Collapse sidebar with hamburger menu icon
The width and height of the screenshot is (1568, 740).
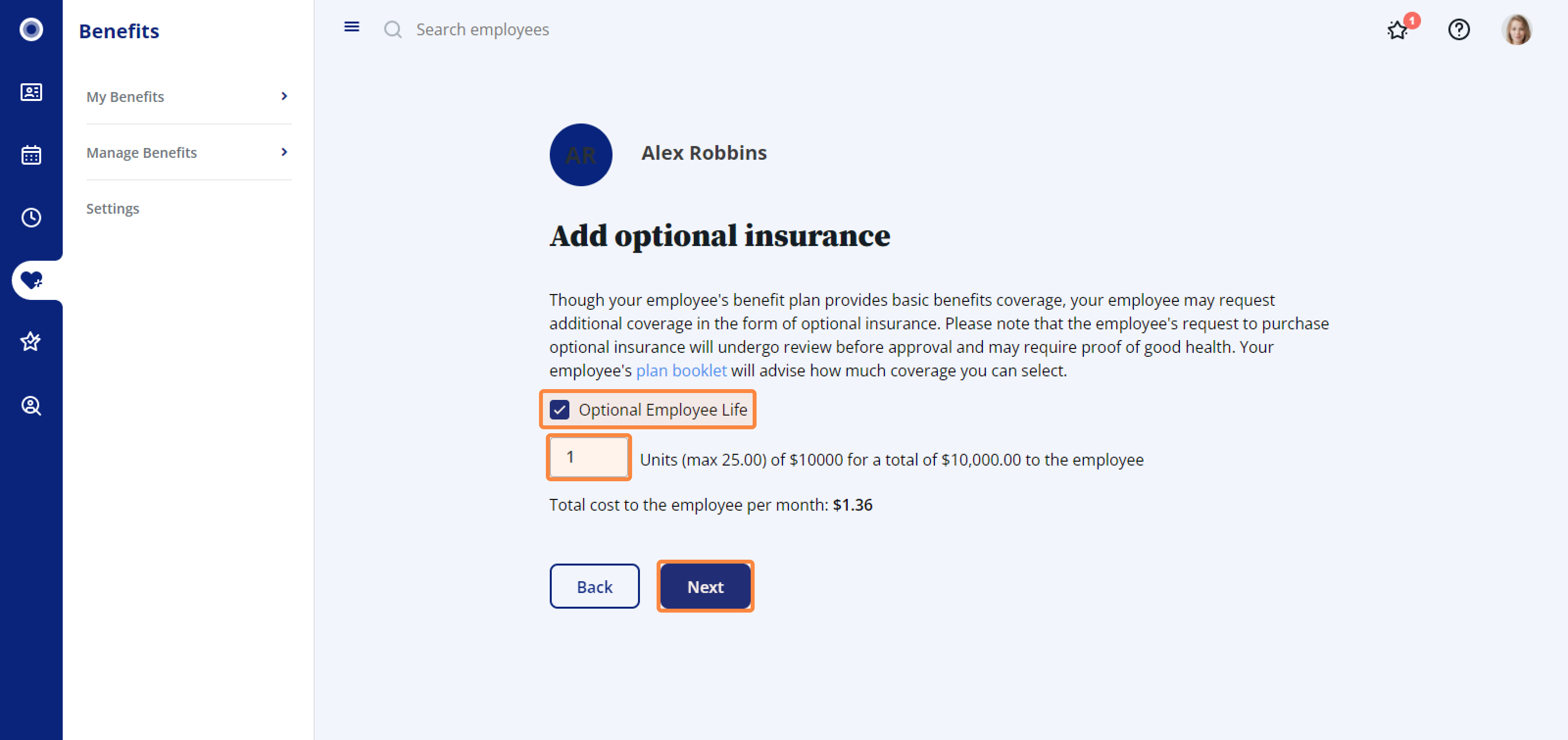point(352,27)
